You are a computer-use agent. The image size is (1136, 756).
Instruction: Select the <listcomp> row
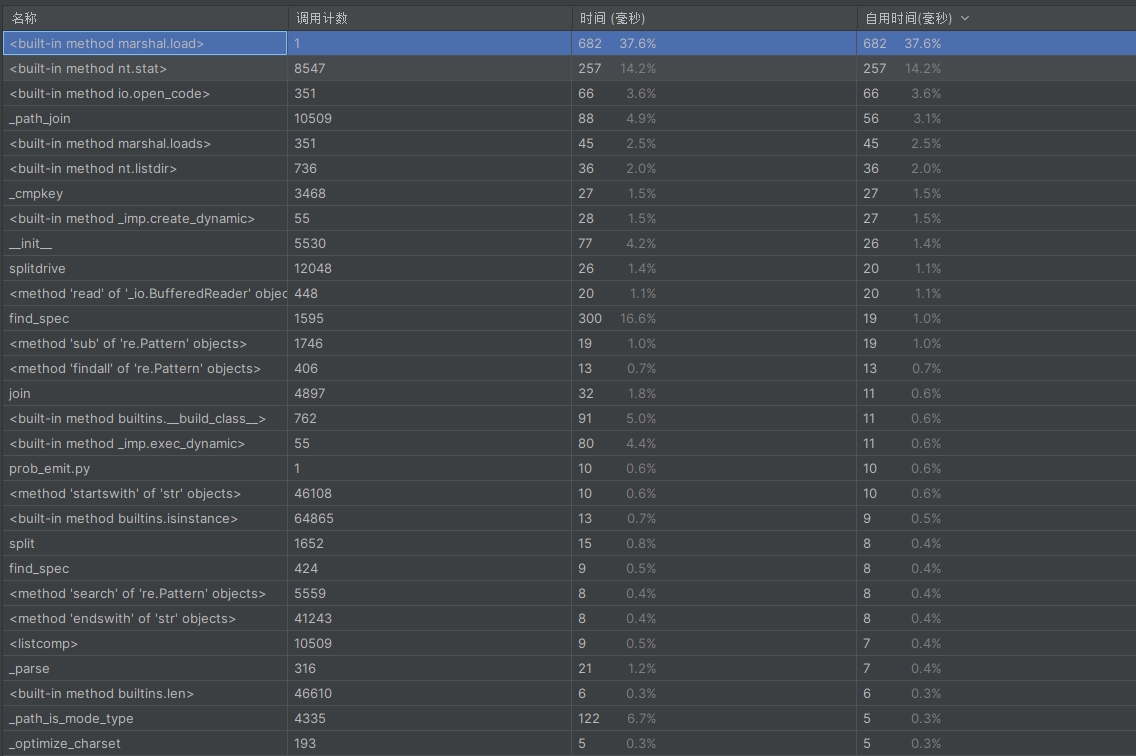click(568, 644)
